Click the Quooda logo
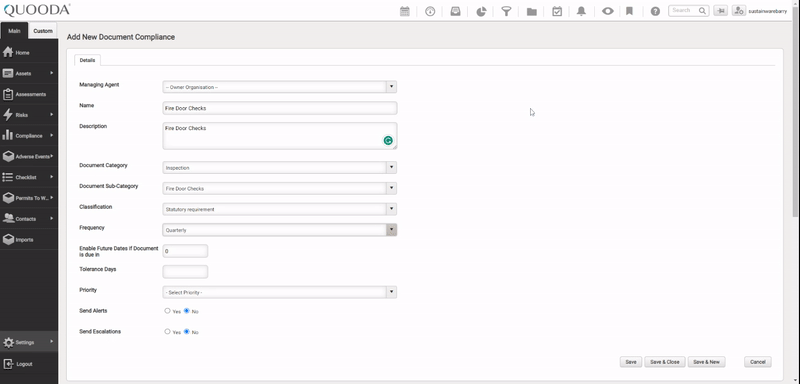Image resolution: width=800 pixels, height=384 pixels. (x=37, y=10)
